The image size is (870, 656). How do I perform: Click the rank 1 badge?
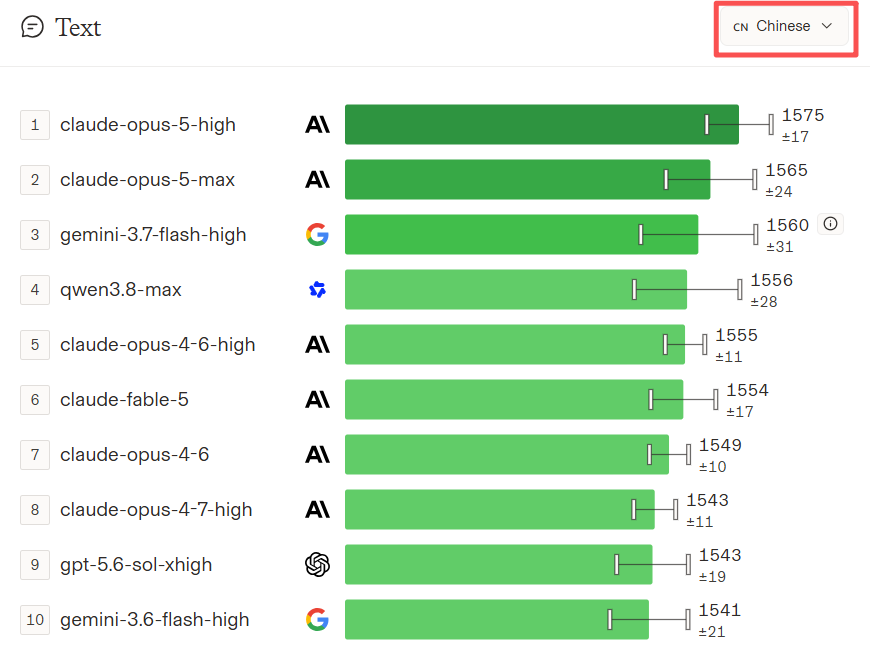35,125
